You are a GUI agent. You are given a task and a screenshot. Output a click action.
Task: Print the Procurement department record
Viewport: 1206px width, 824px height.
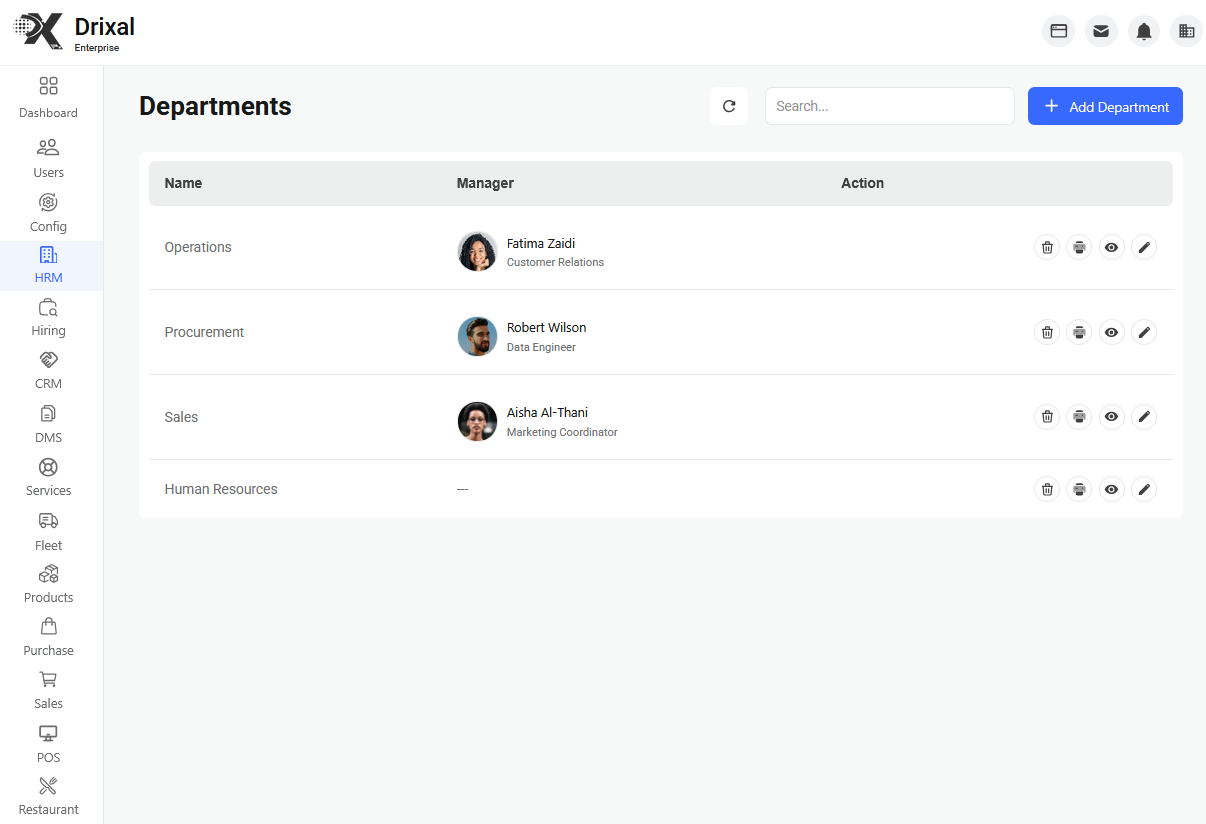coord(1079,332)
